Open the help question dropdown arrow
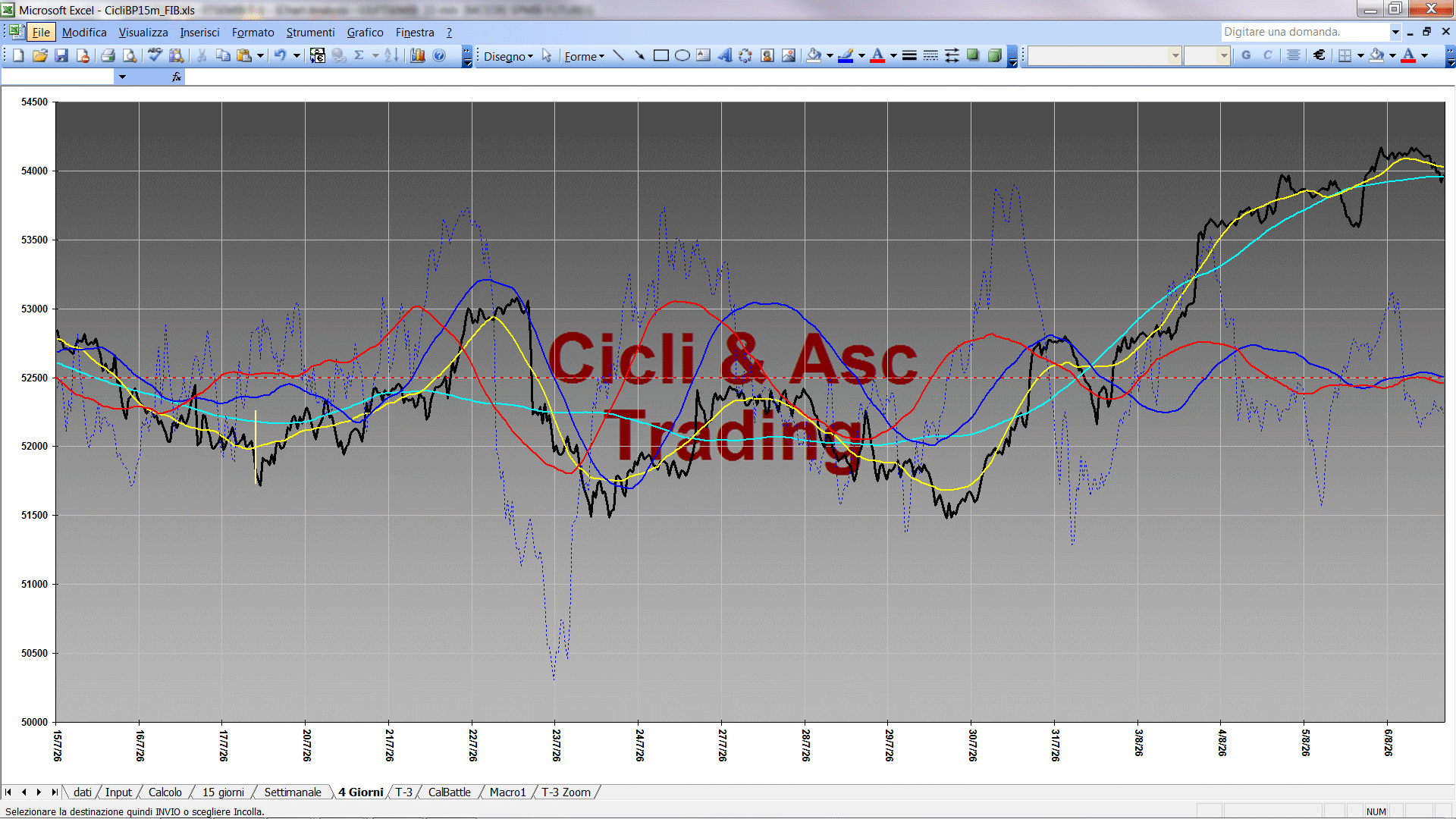 (x=1395, y=32)
